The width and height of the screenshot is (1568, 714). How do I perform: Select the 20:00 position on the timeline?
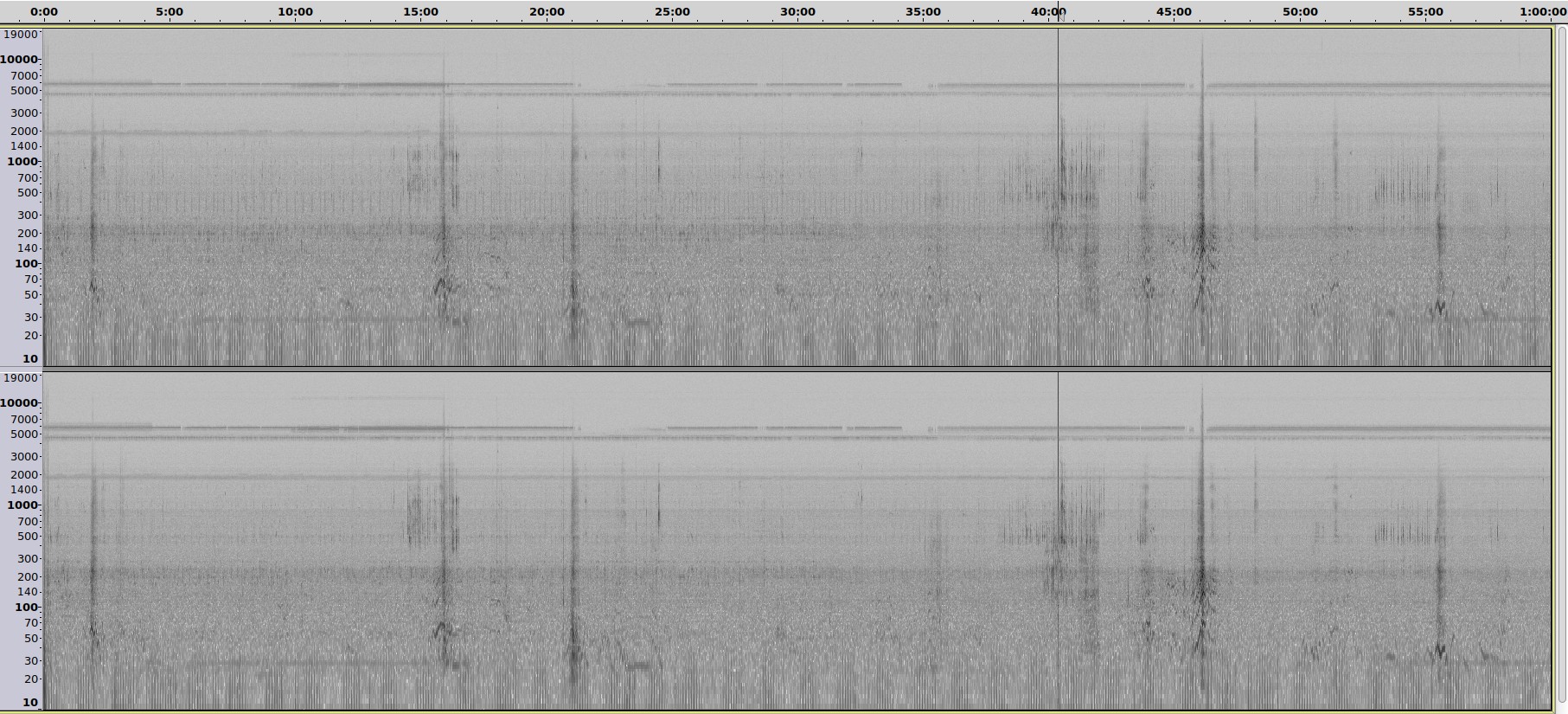click(x=547, y=12)
